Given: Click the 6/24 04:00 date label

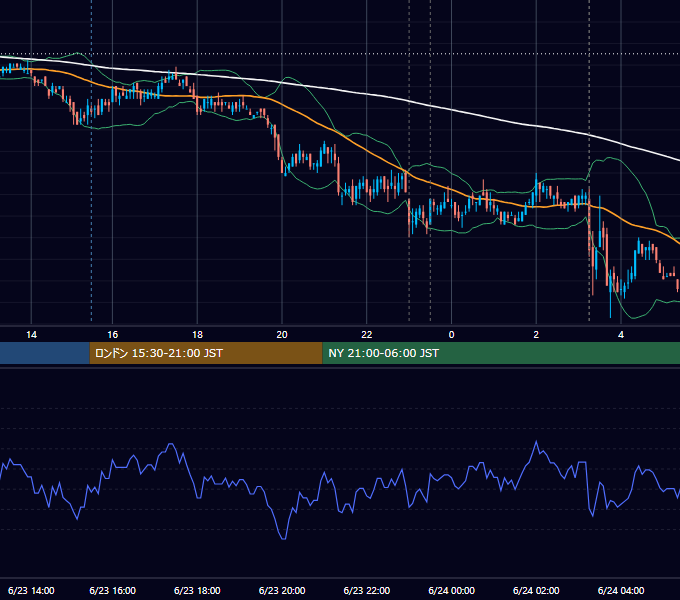Looking at the screenshot, I should [621, 590].
